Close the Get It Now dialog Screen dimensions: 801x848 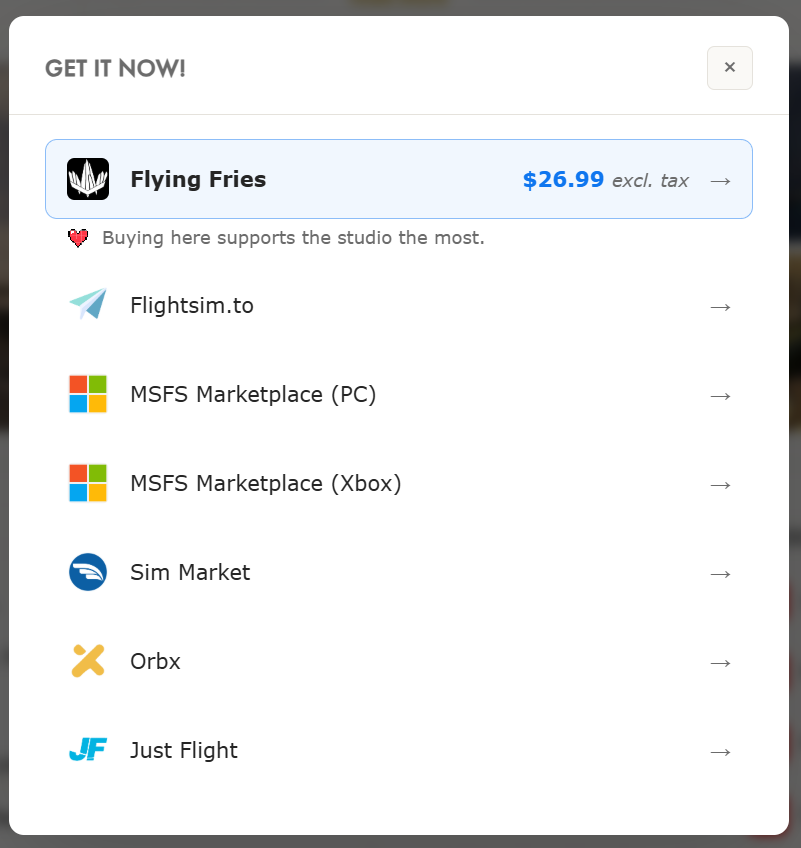coord(730,68)
